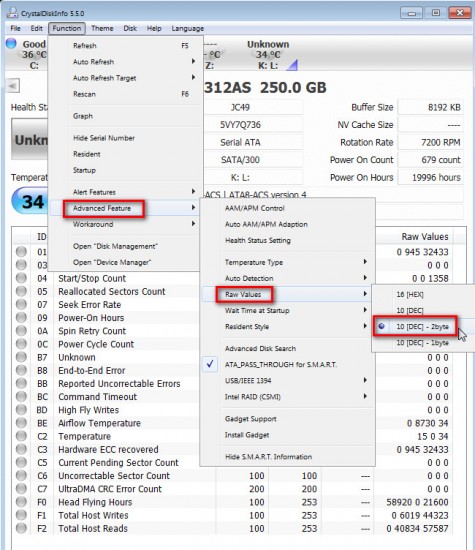This screenshot has height=550, width=475.
Task: Select the Unknown 34 °C K: L: disk
Action: (268, 55)
